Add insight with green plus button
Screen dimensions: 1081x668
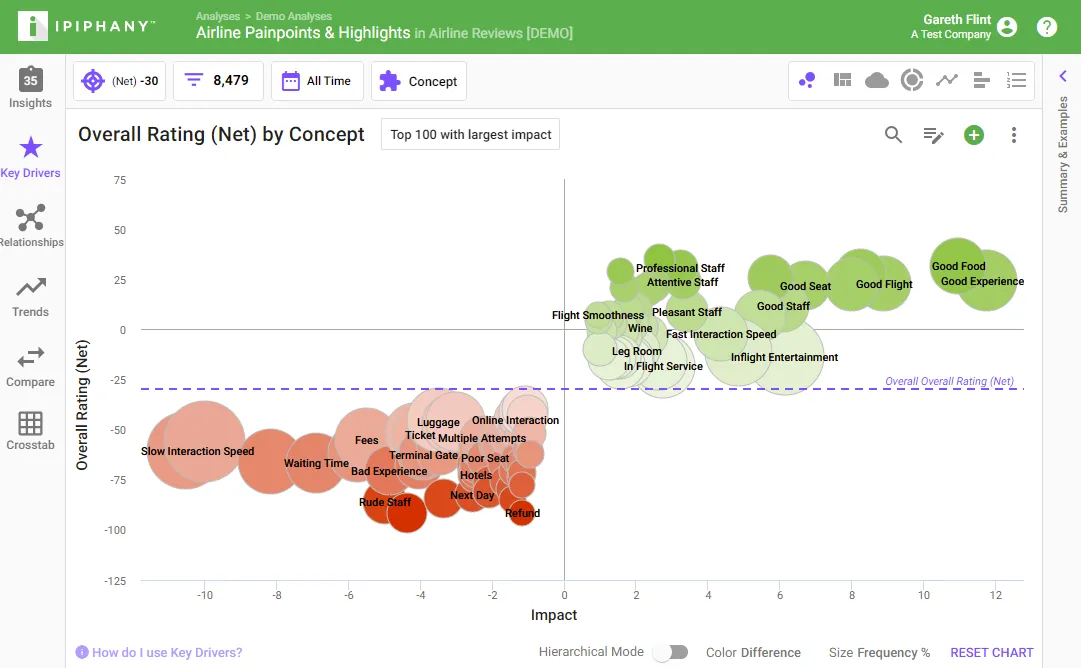click(973, 135)
